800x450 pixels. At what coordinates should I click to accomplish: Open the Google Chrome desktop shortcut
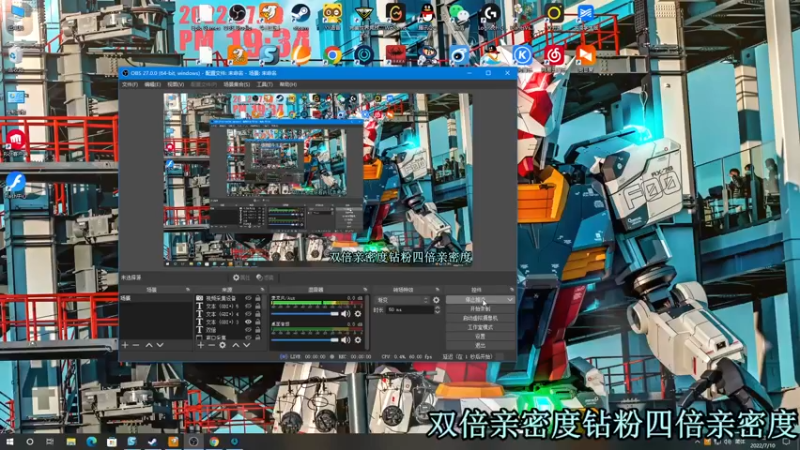pyautogui.click(x=332, y=55)
